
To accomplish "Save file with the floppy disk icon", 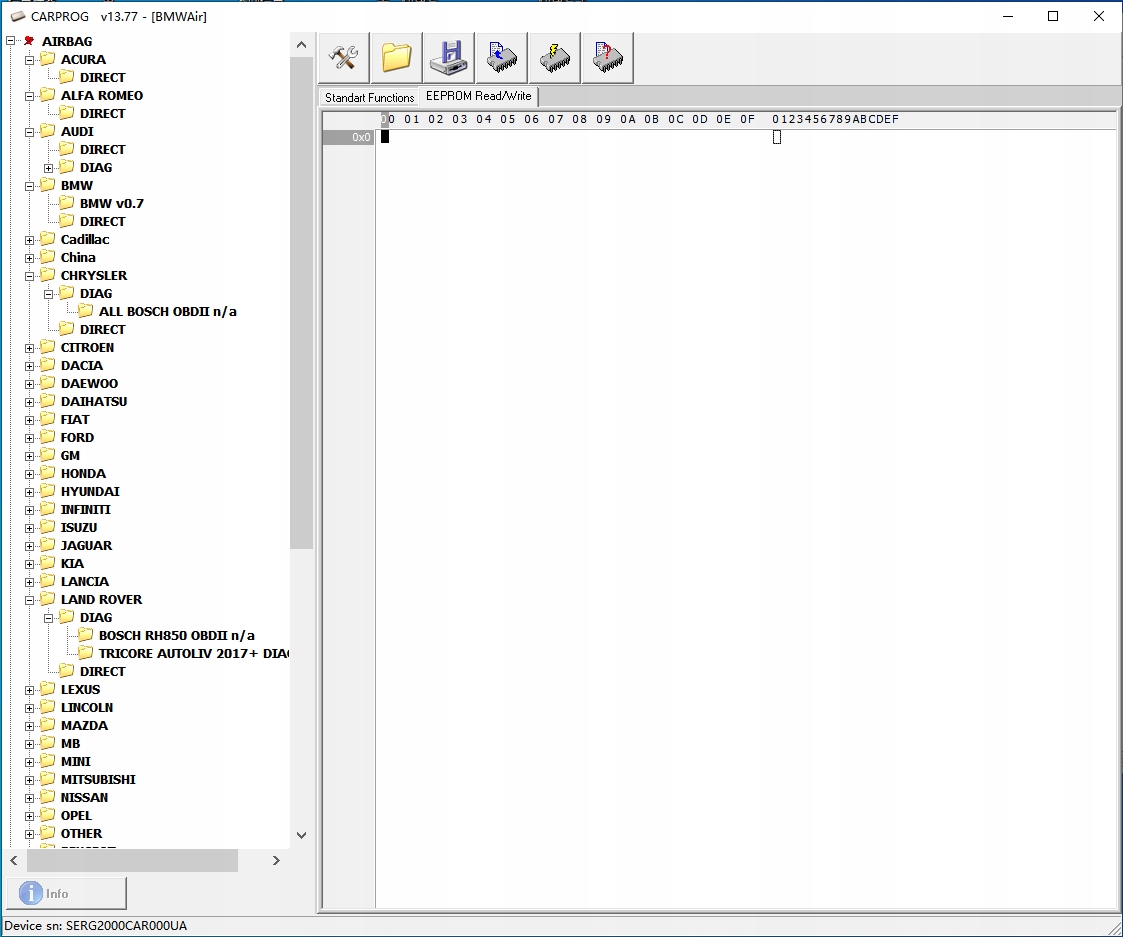I will [449, 57].
